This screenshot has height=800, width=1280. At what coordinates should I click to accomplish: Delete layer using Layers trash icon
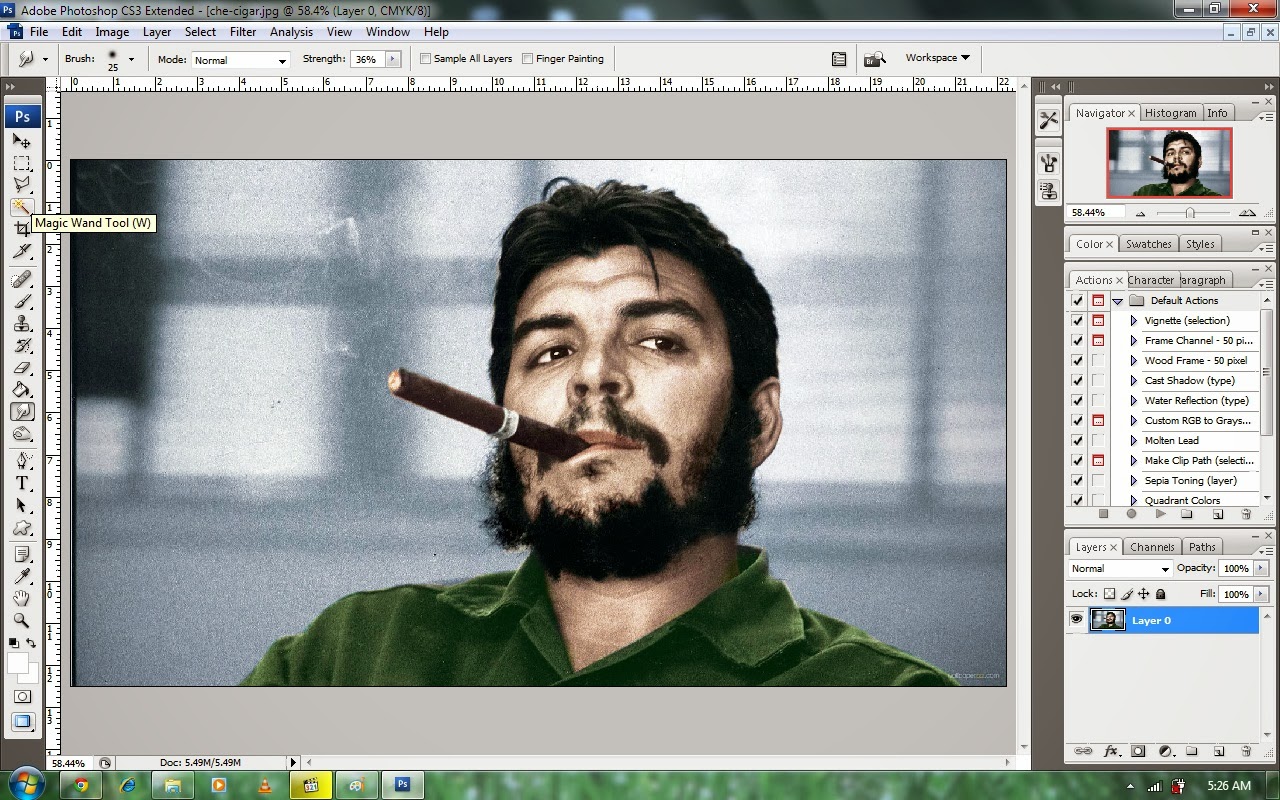coord(1246,751)
